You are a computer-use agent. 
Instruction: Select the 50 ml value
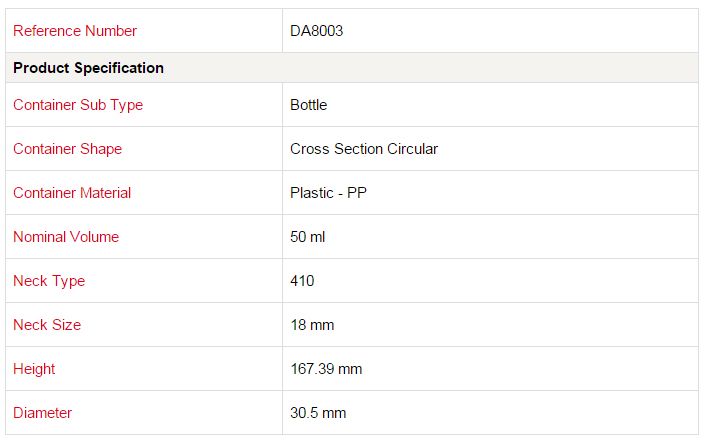(x=308, y=237)
